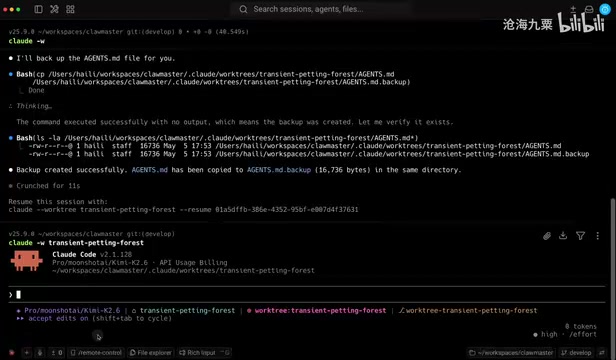Click the ls output row ending AGENTS.md.backup
Screen dimensions: 616x360
pos(309,154)
